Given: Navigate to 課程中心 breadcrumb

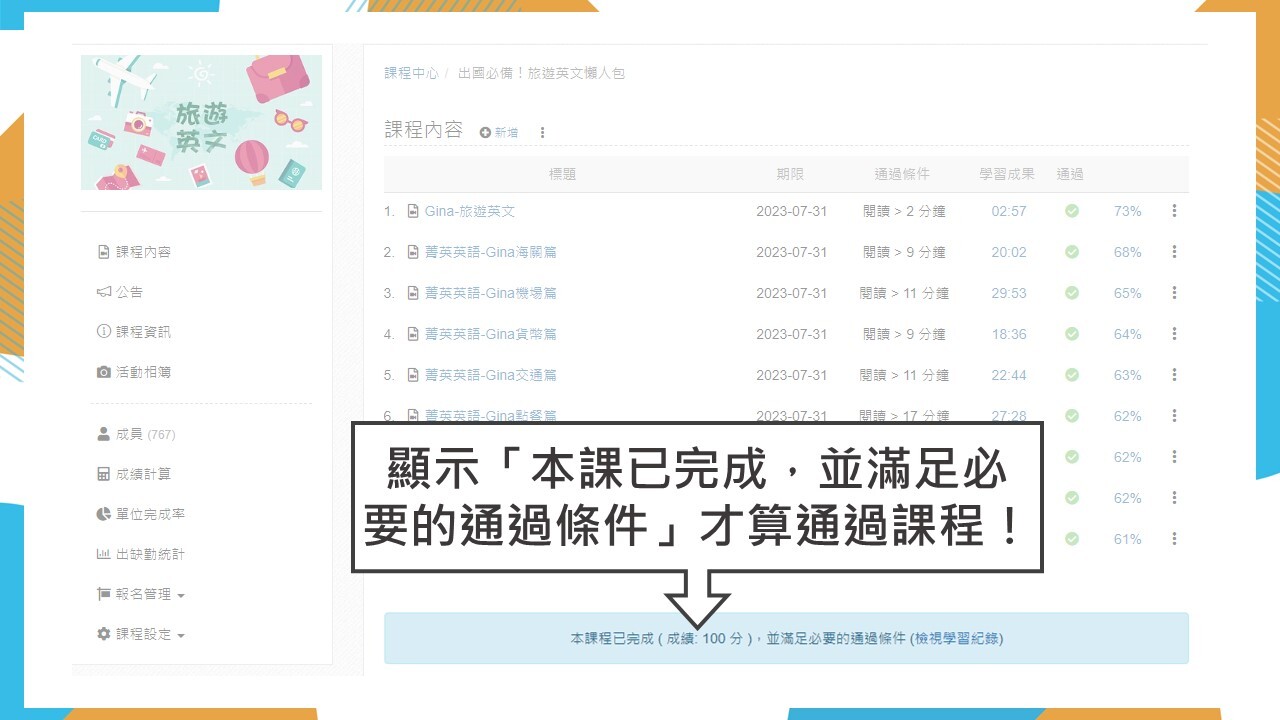Looking at the screenshot, I should point(411,73).
